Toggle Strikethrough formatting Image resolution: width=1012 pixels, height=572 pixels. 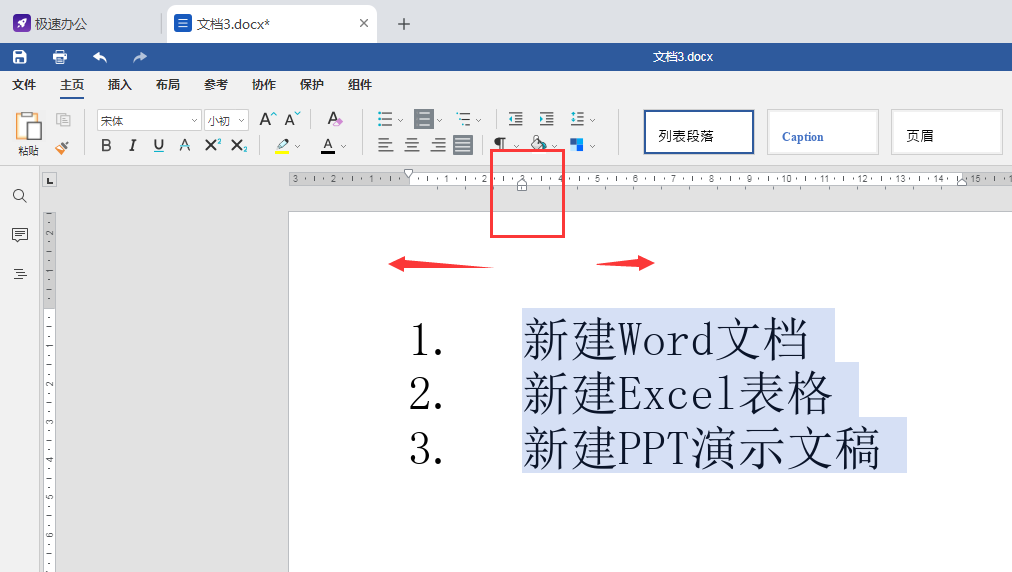pos(185,146)
